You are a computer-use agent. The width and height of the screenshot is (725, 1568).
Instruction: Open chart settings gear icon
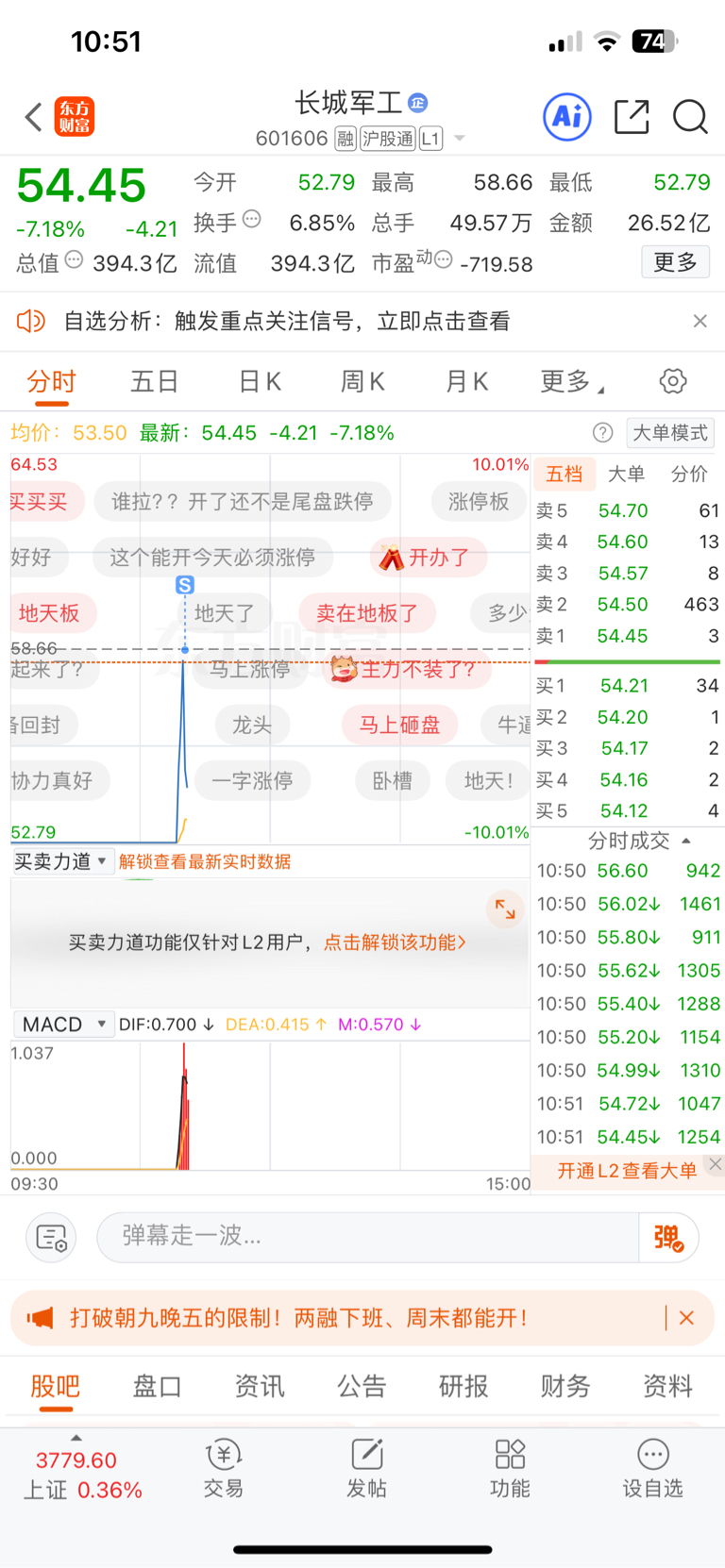point(673,381)
